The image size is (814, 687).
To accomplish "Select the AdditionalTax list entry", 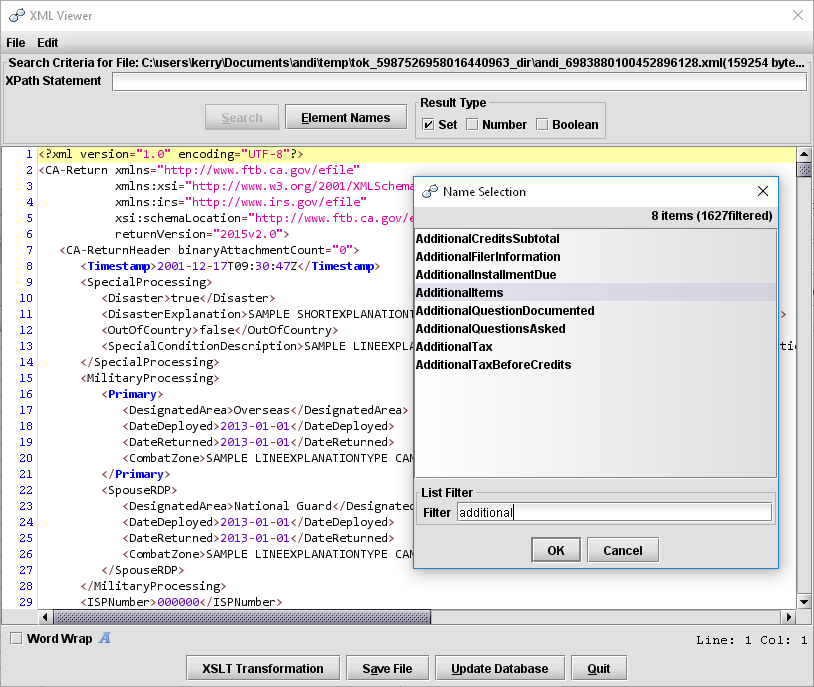I will click(x=595, y=346).
